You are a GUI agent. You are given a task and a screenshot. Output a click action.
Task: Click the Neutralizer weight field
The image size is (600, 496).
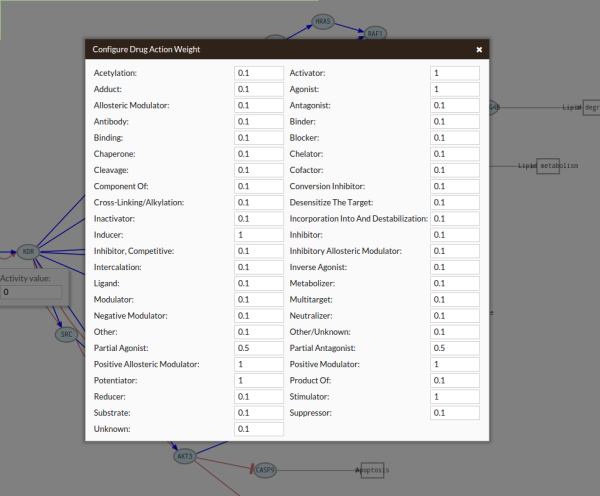point(455,316)
